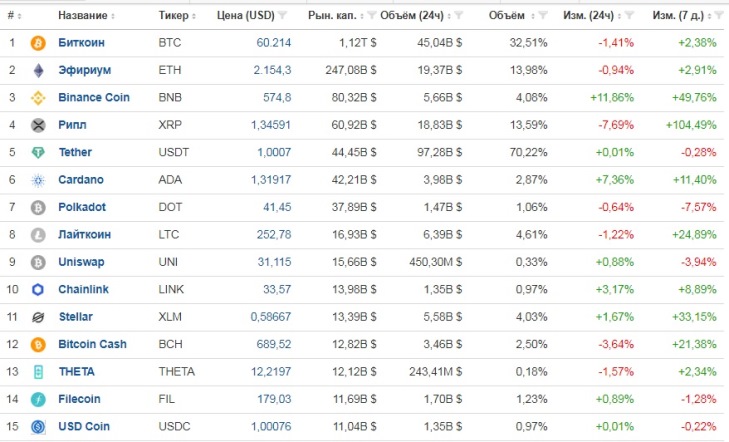Viewport: 729px width, 442px height.
Task: Click the +11,86% daily change value
Action: coord(612,98)
